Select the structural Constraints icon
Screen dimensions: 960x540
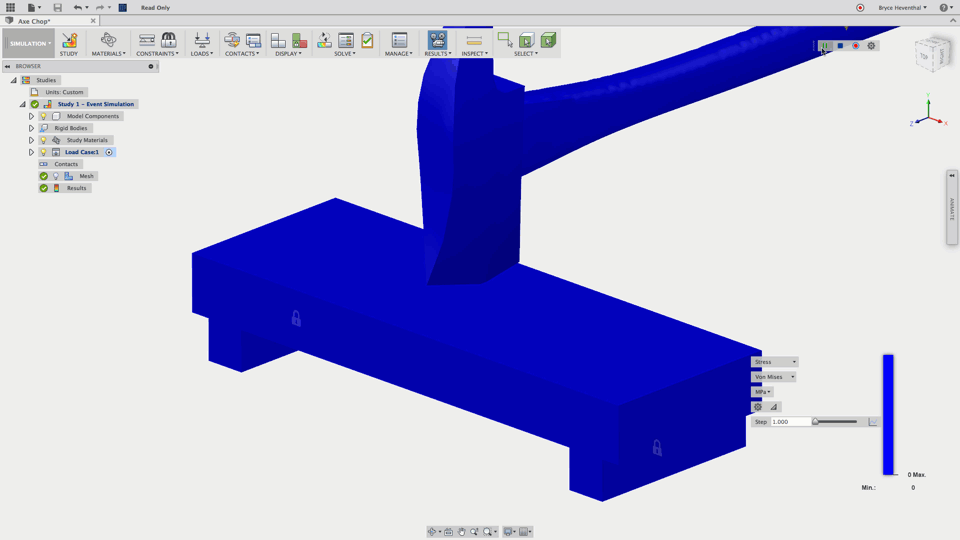pyautogui.click(x=147, y=40)
